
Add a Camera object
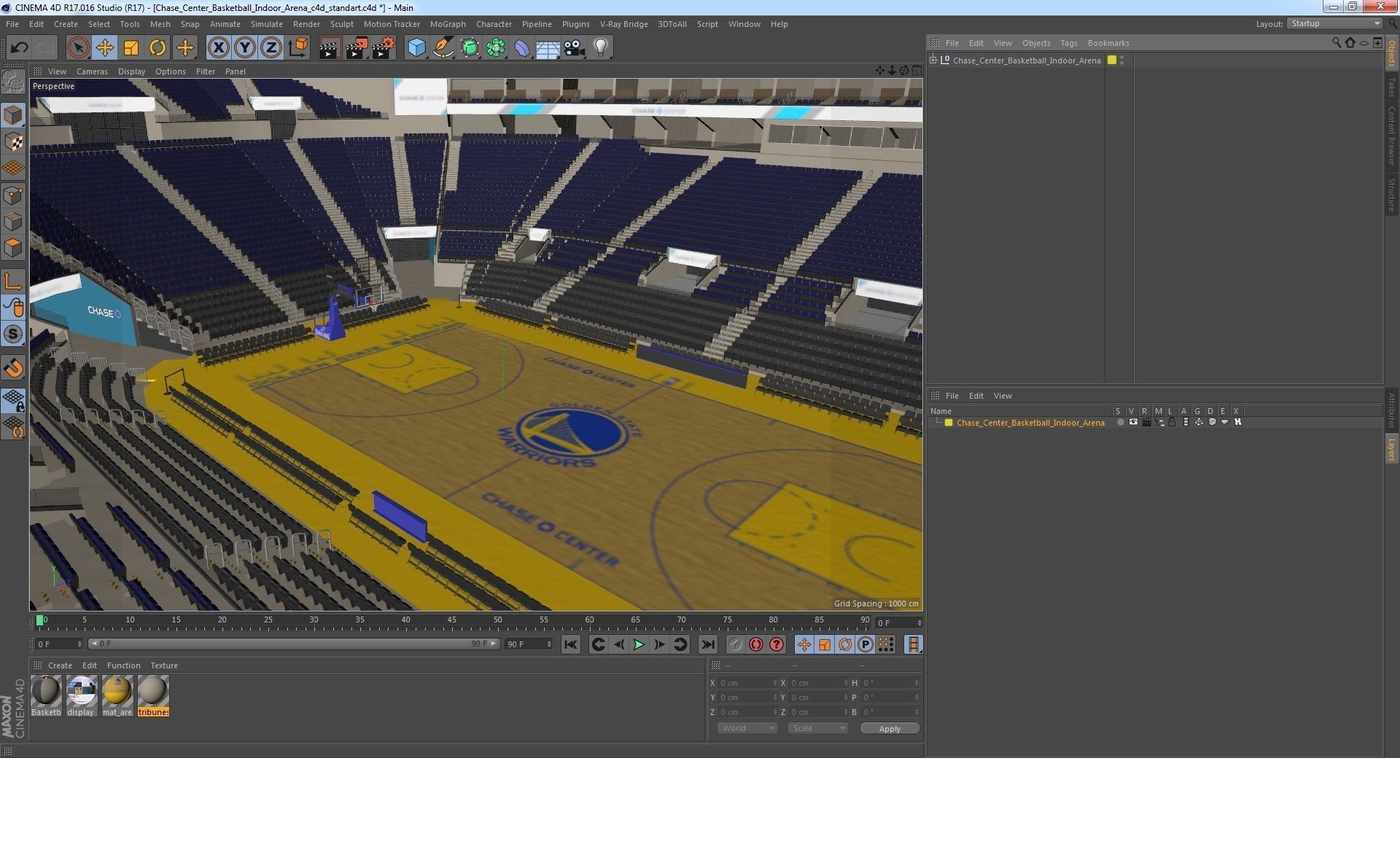click(574, 48)
